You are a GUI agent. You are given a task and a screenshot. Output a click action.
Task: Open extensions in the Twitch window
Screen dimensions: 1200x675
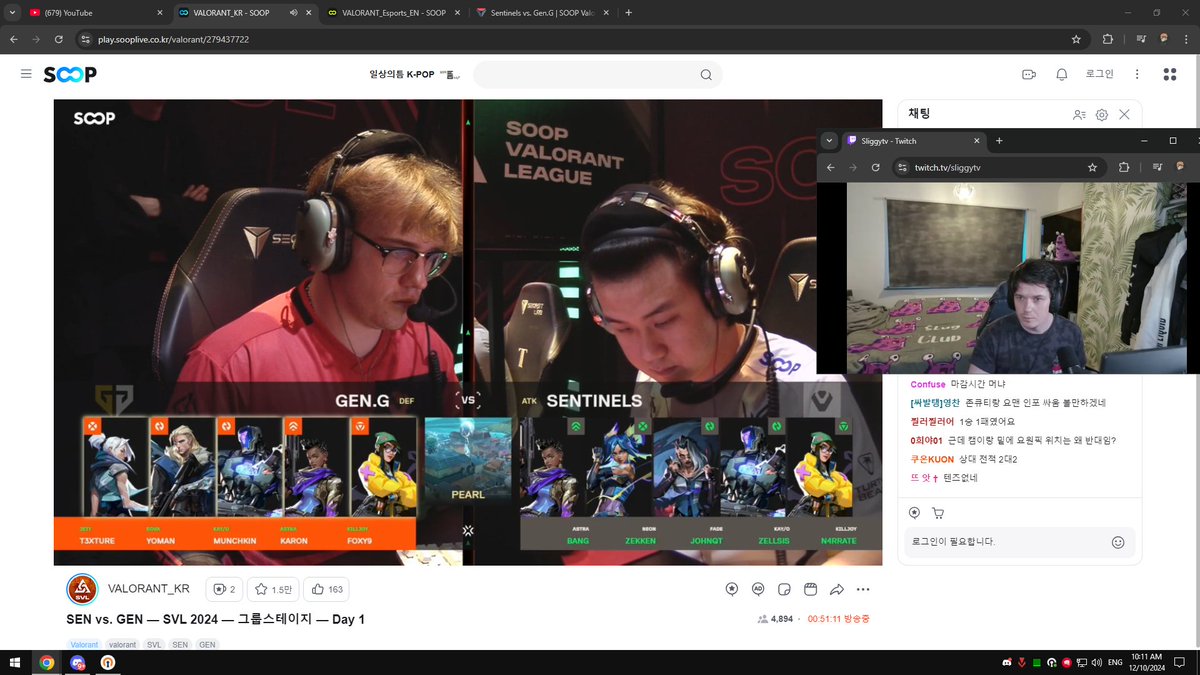(1124, 167)
